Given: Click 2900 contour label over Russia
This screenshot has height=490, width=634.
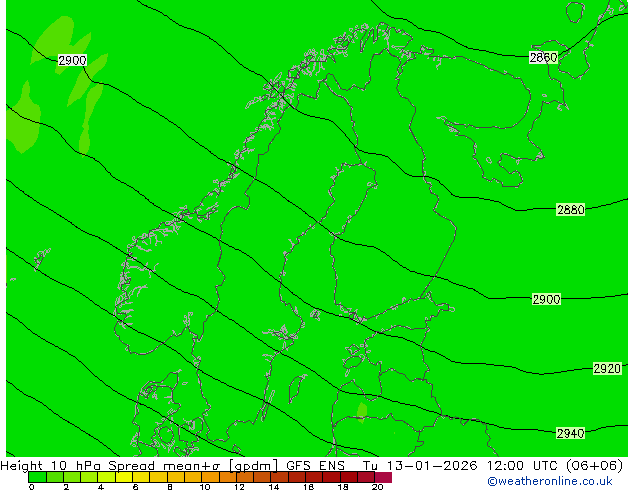Looking at the screenshot, I should tap(546, 300).
